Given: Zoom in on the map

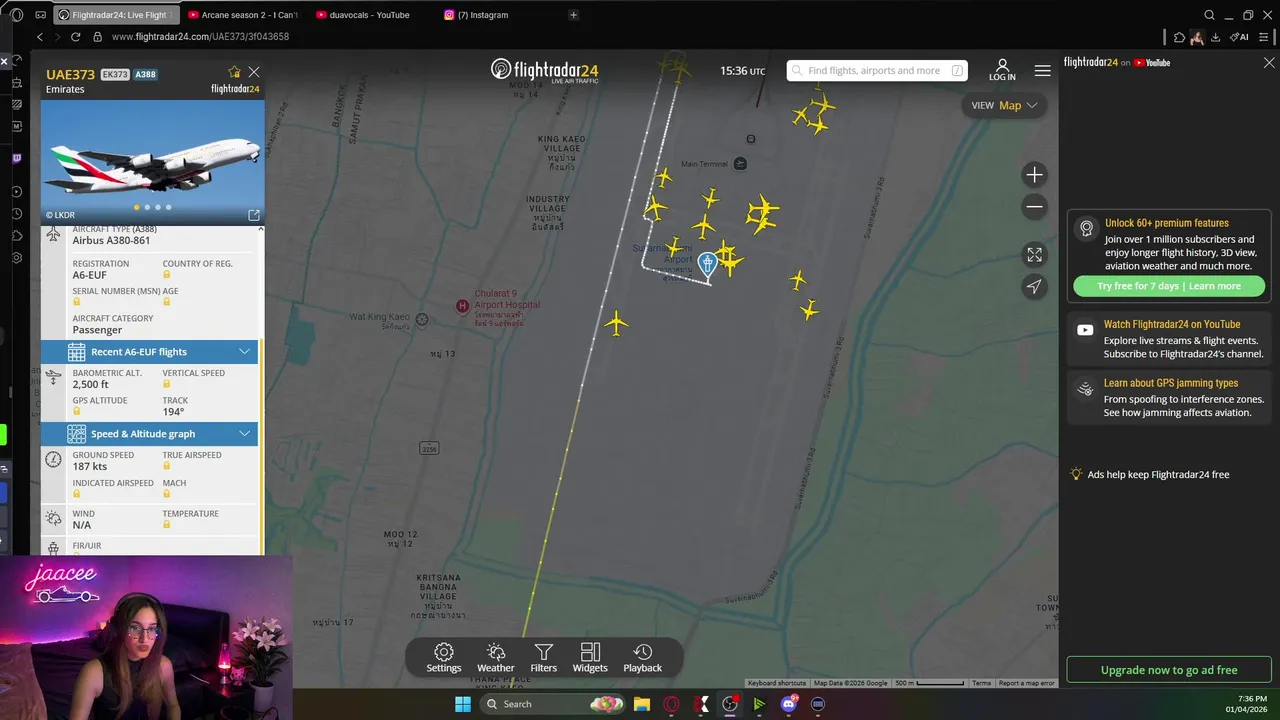Looking at the screenshot, I should click(1034, 175).
